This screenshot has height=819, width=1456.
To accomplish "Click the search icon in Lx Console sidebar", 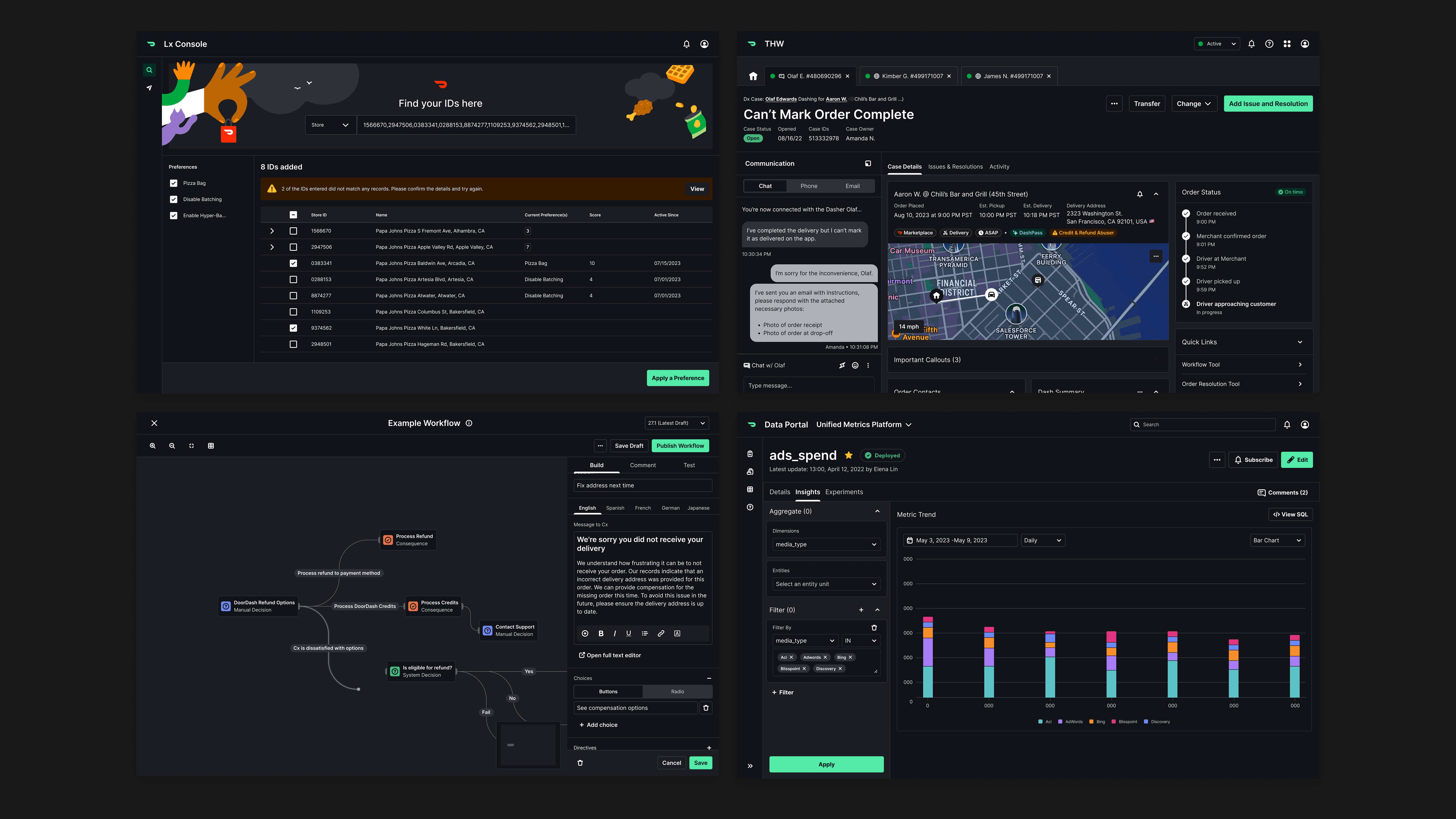I will [149, 70].
